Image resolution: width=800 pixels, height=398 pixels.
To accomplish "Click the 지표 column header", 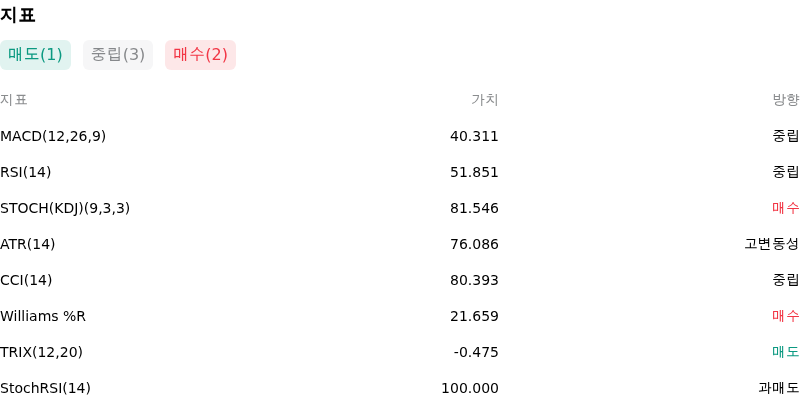I will pos(14,100).
